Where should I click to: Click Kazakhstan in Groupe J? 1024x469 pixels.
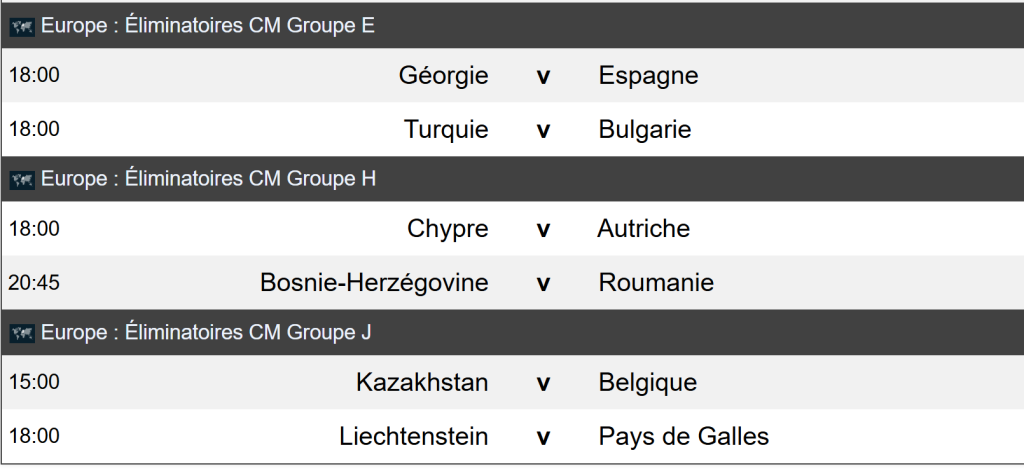[x=422, y=382]
